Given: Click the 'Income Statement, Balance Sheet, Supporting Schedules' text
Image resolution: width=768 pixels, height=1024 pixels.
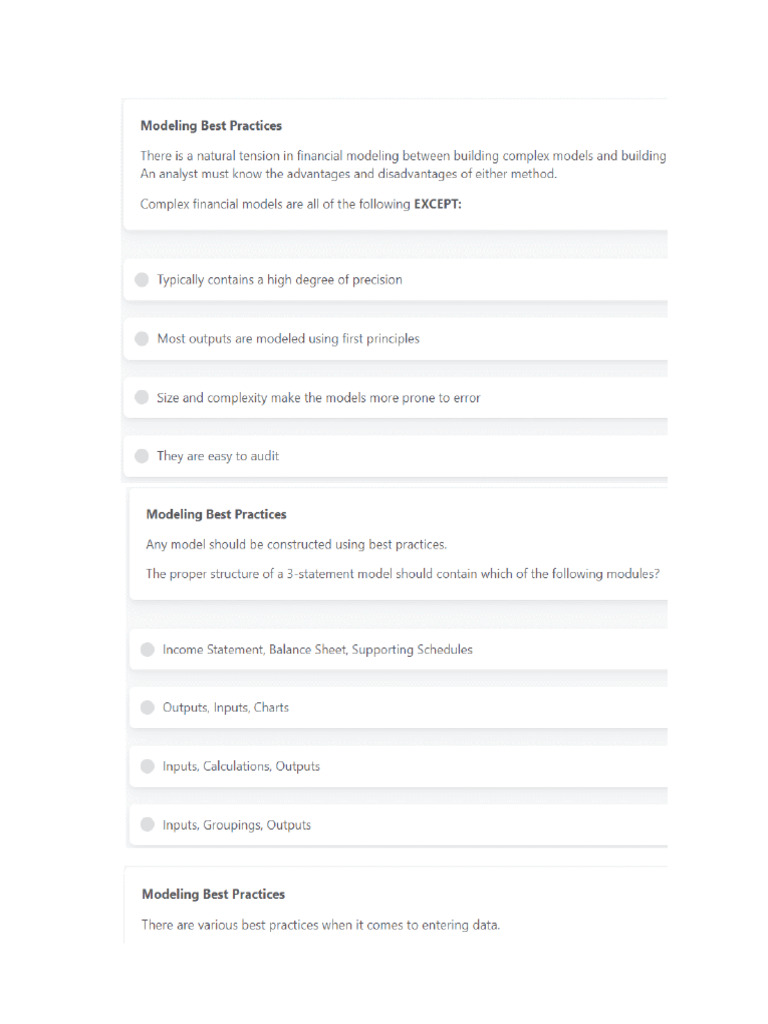Looking at the screenshot, I should [318, 650].
